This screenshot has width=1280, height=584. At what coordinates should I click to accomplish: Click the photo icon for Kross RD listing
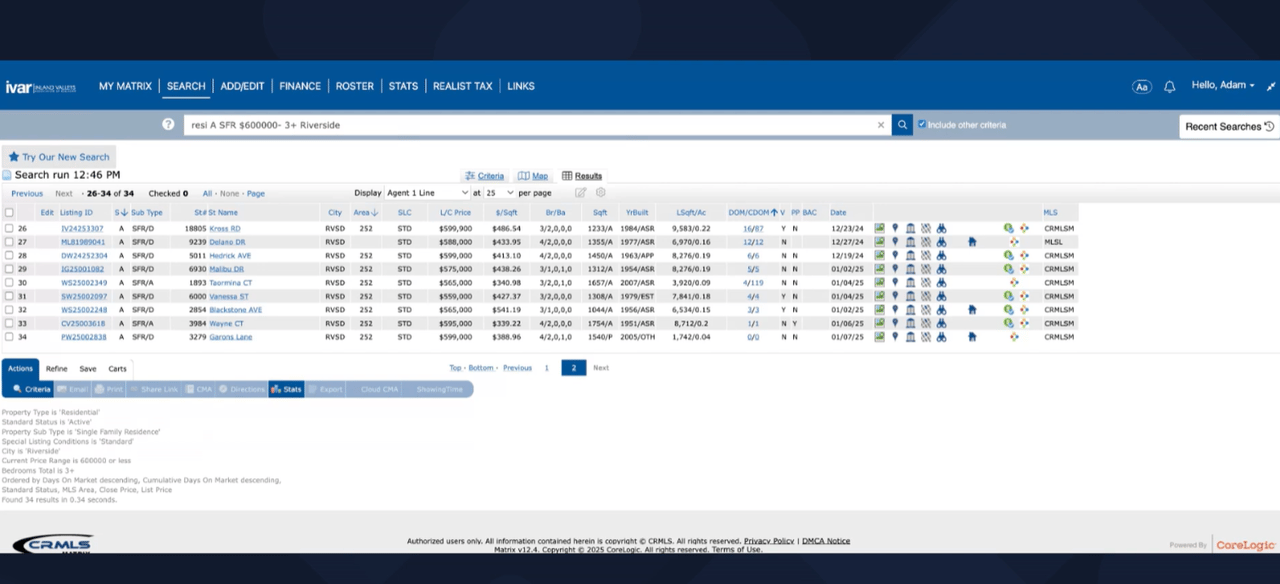pos(880,229)
